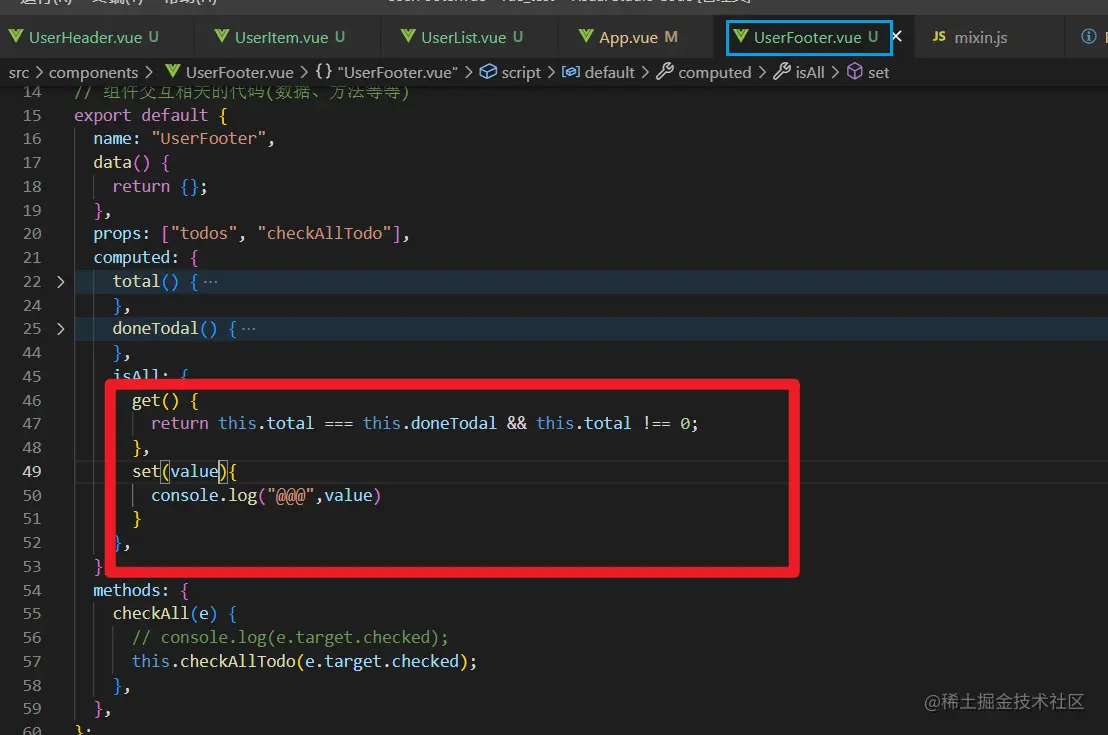1108x735 pixels.
Task: Click the 'src' breadcrumb segment
Action: click(x=19, y=73)
